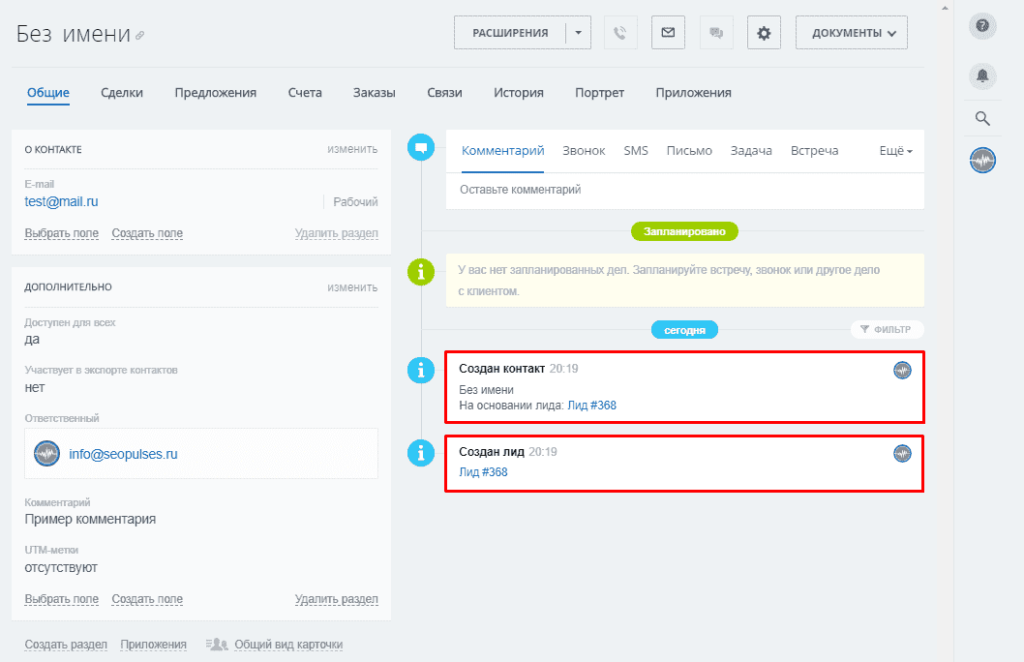This screenshot has width=1024, height=662.
Task: Expand the РАСШИРЕНИЯ dropdown arrow
Action: click(x=578, y=32)
